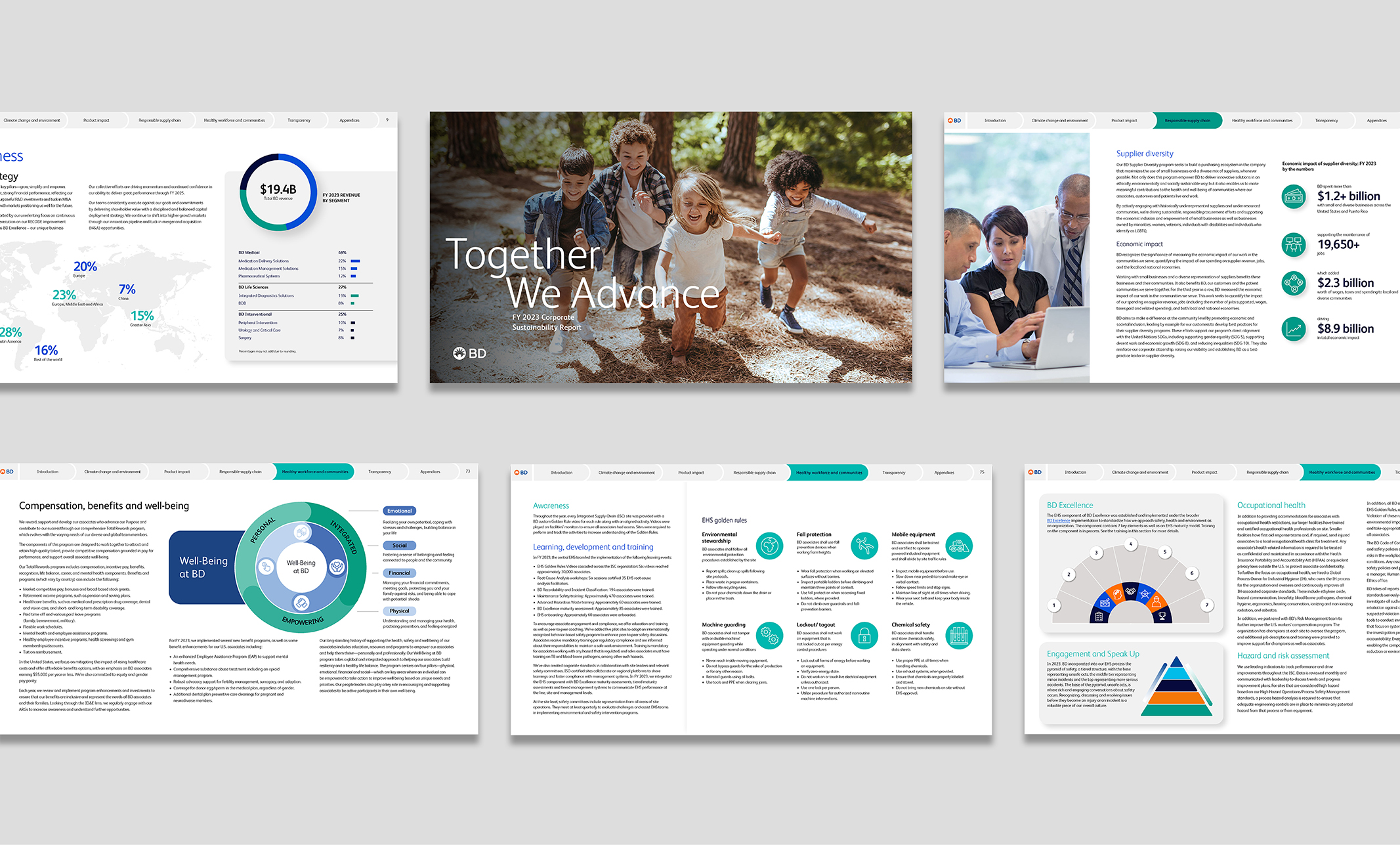Image resolution: width=1400 pixels, height=845 pixels.
Task: Click the 'FY 2023 REVENUE BY SEGMENT' label
Action: point(341,198)
